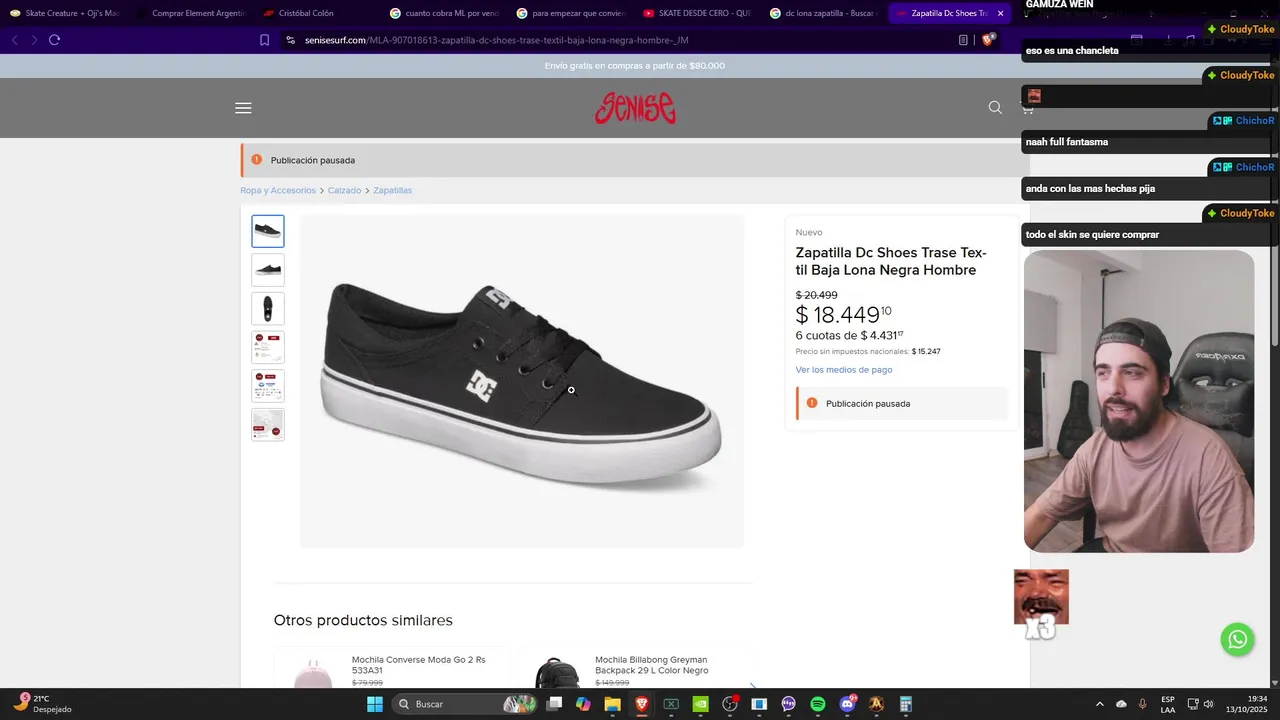This screenshot has height=720, width=1280.
Task: Click product title Zapatilla Dc Shoes Trase
Action: 891,261
